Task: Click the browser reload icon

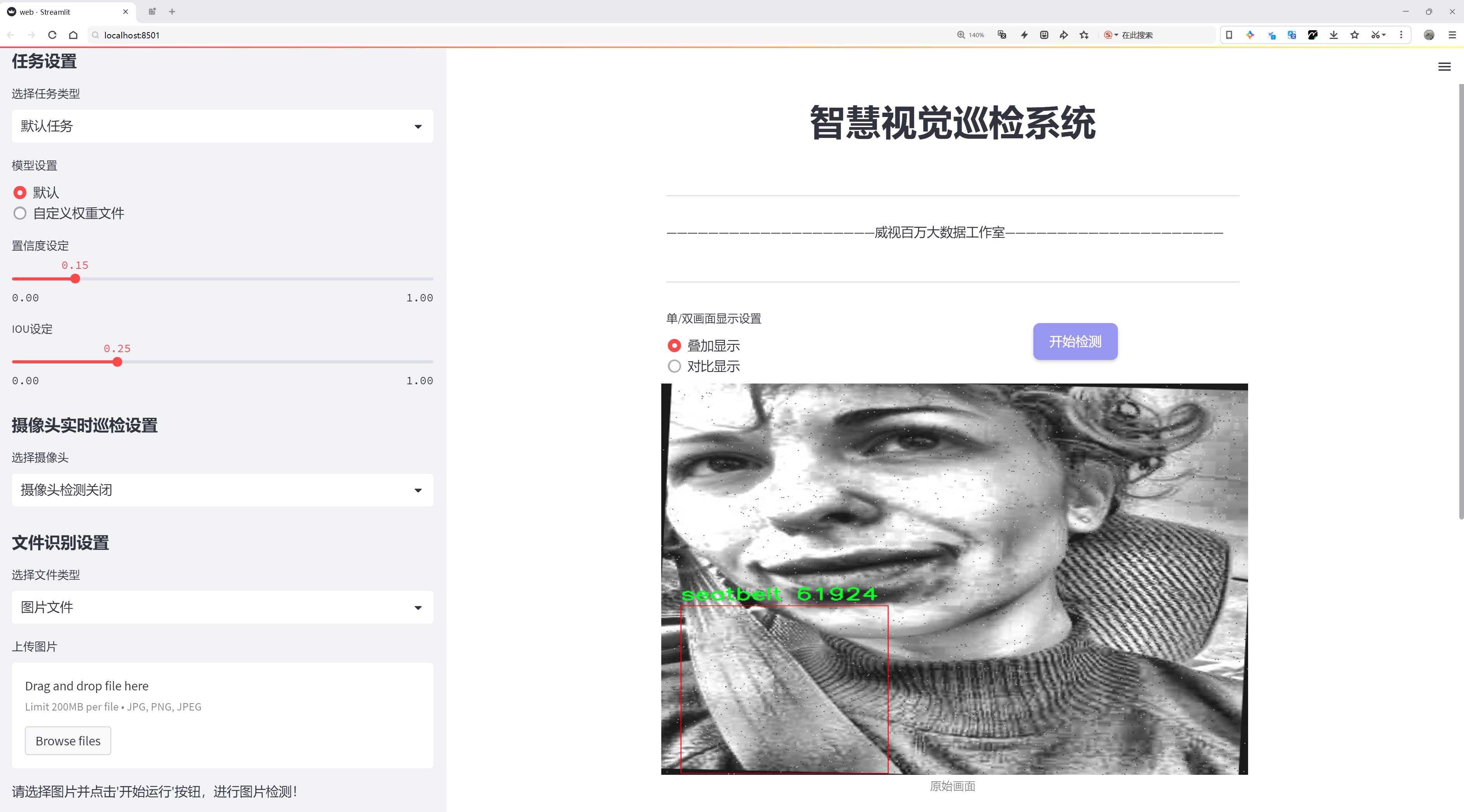Action: 52,35
